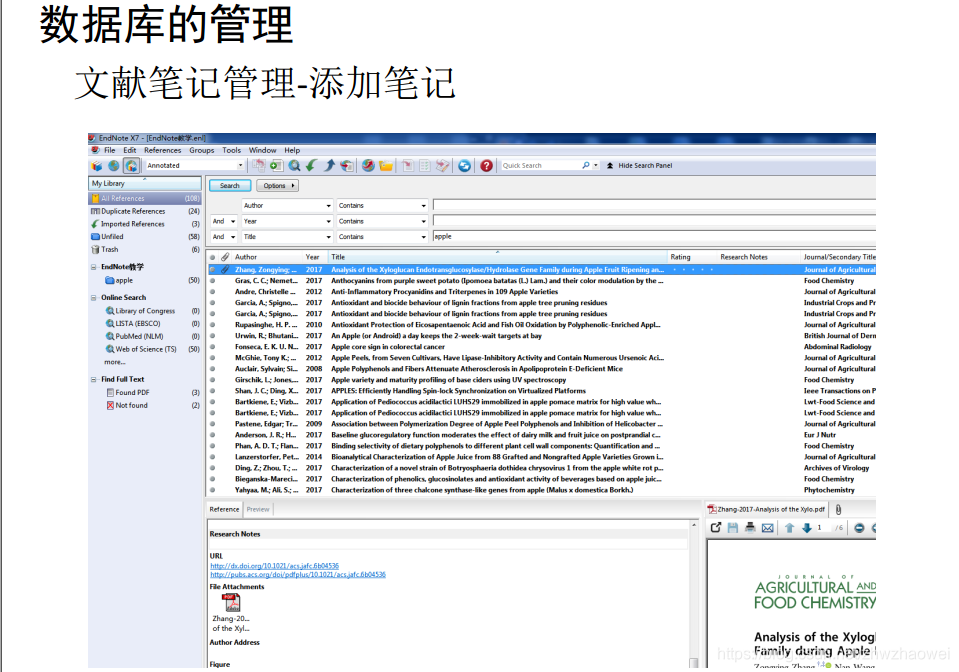Toggle read status dot for Girschik row

[213, 380]
